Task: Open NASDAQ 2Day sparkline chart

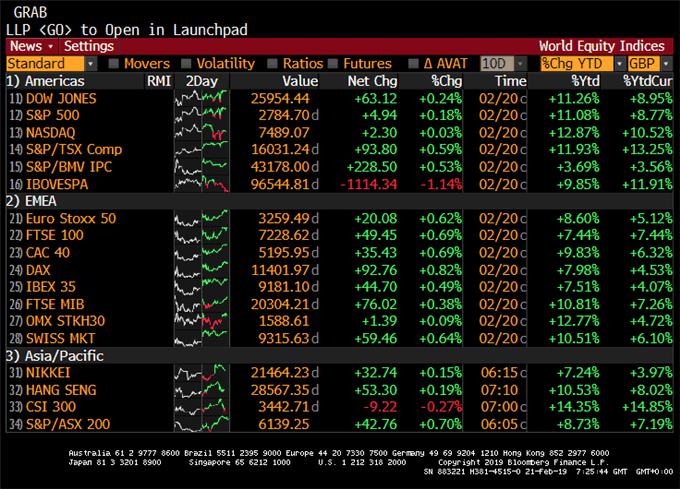Action: click(x=202, y=133)
